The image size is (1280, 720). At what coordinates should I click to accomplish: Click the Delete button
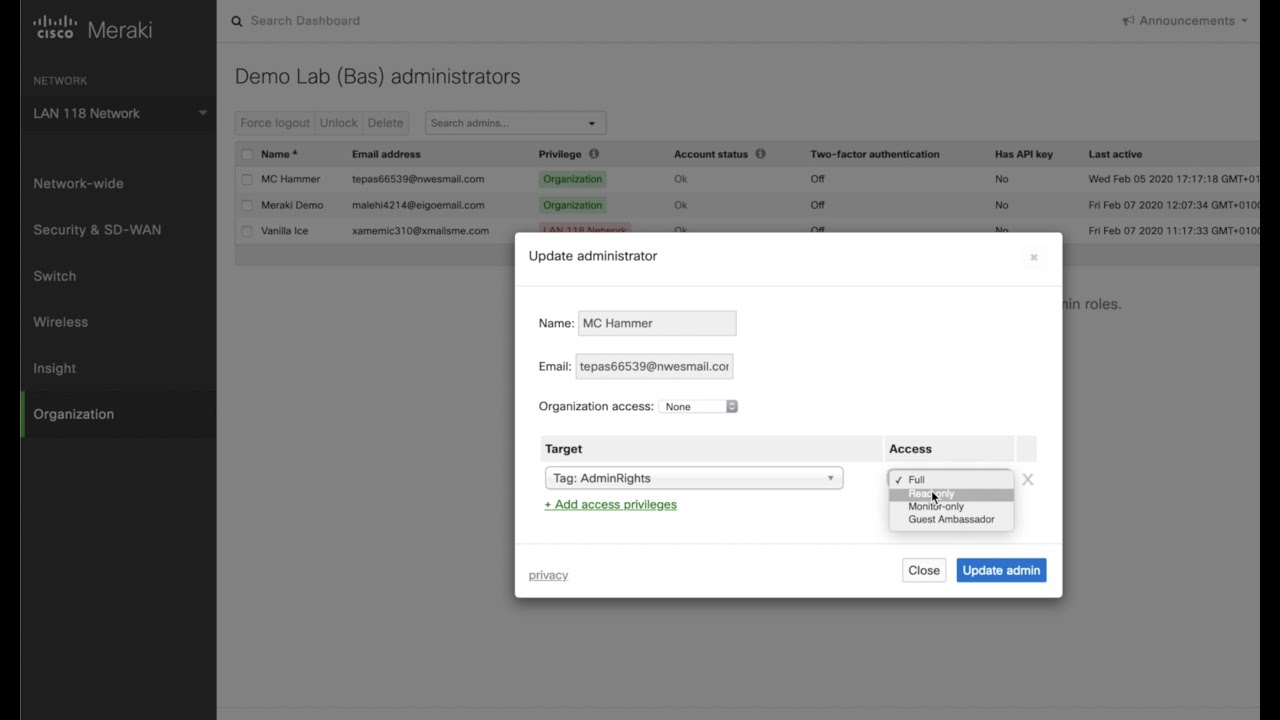click(x=385, y=123)
